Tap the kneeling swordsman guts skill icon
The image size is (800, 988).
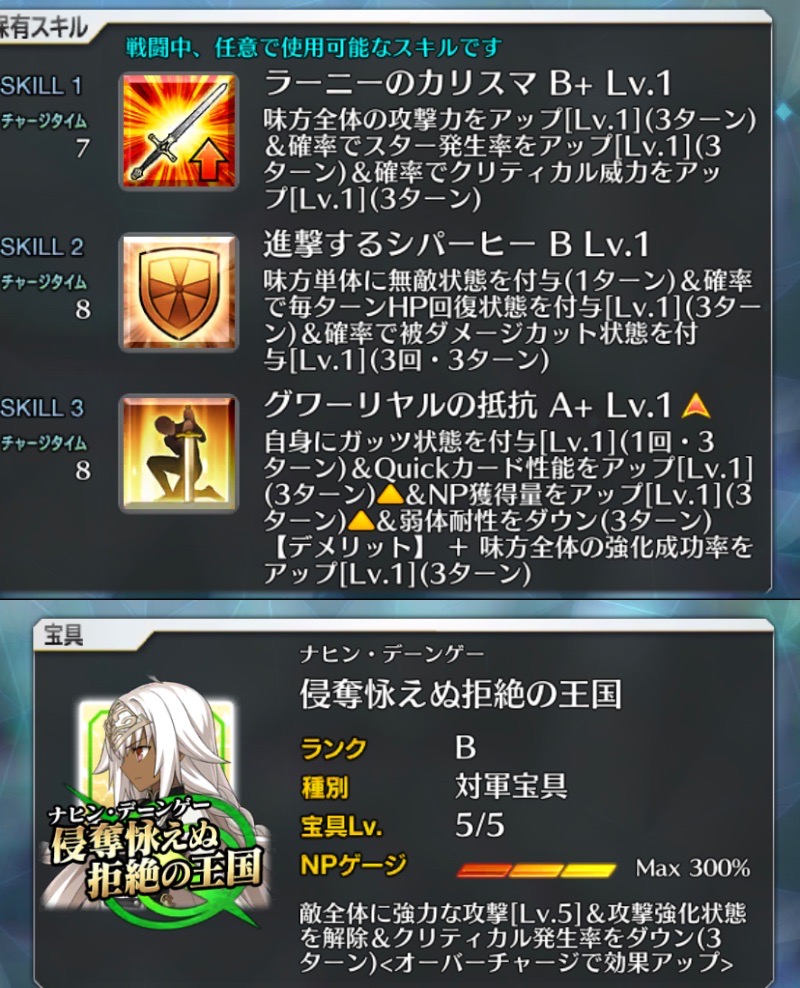pos(178,452)
